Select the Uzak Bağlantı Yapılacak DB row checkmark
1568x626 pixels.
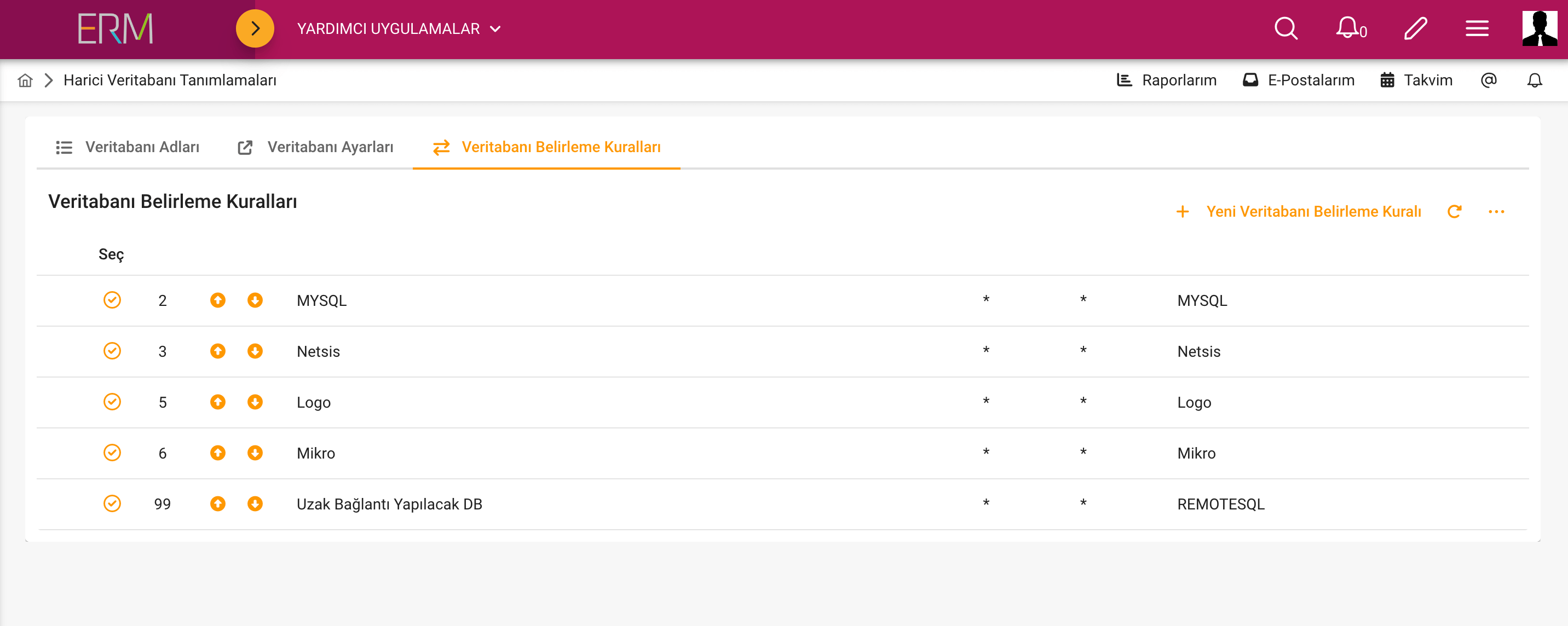(112, 504)
